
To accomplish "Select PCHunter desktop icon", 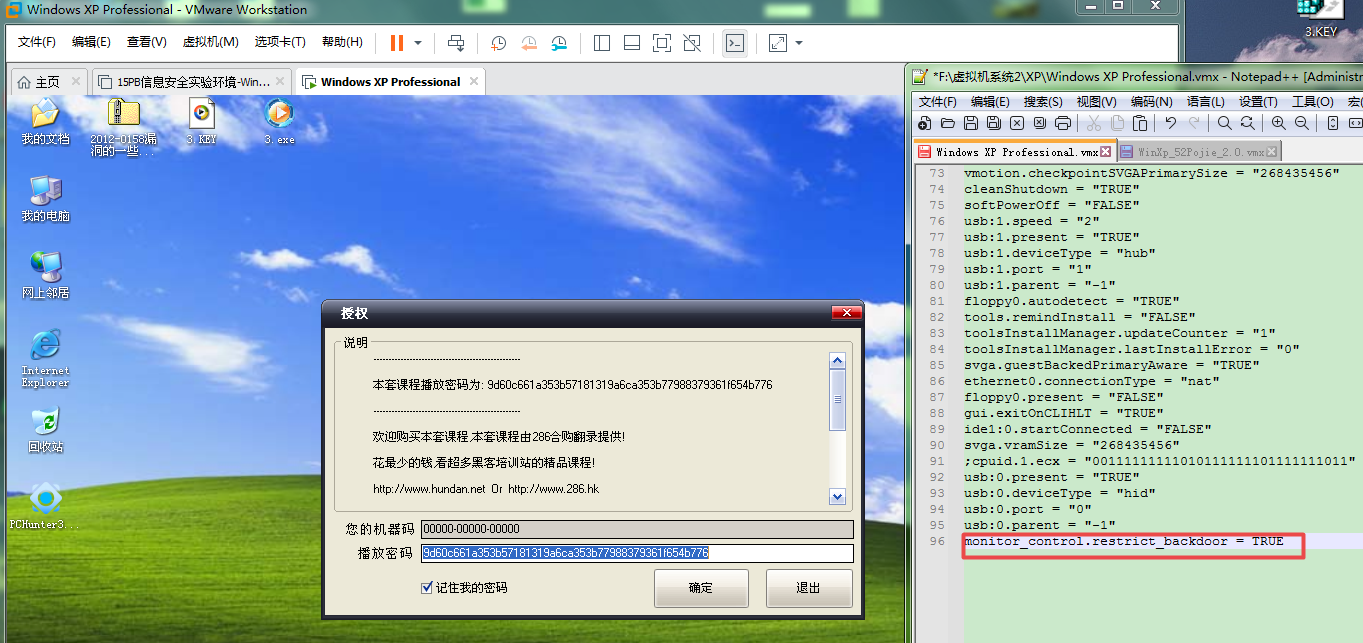I will 45,506.
